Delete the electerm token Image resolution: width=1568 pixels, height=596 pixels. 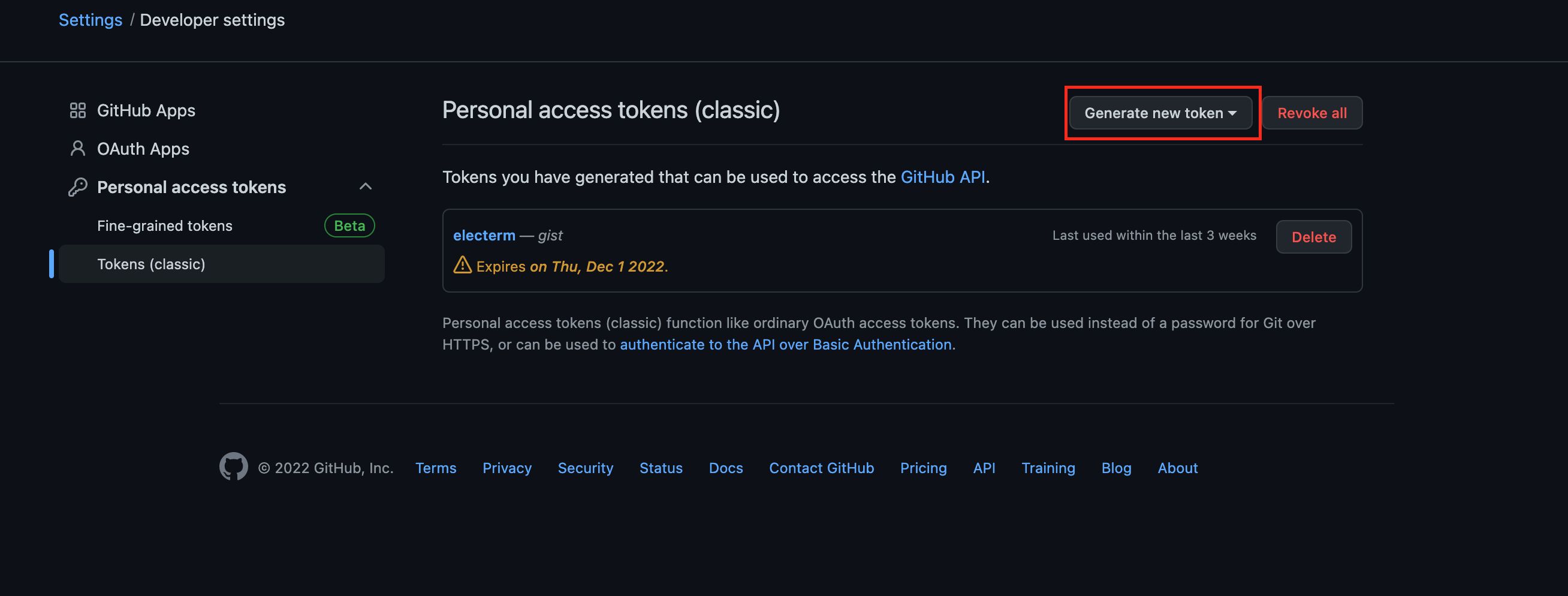pos(1314,237)
